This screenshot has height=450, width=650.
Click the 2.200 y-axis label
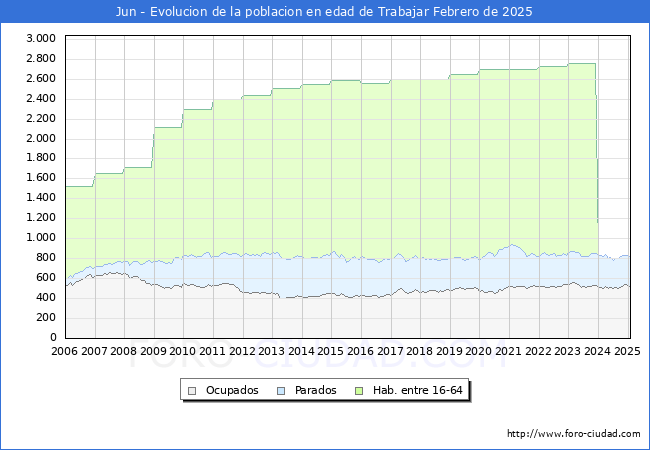(x=41, y=118)
